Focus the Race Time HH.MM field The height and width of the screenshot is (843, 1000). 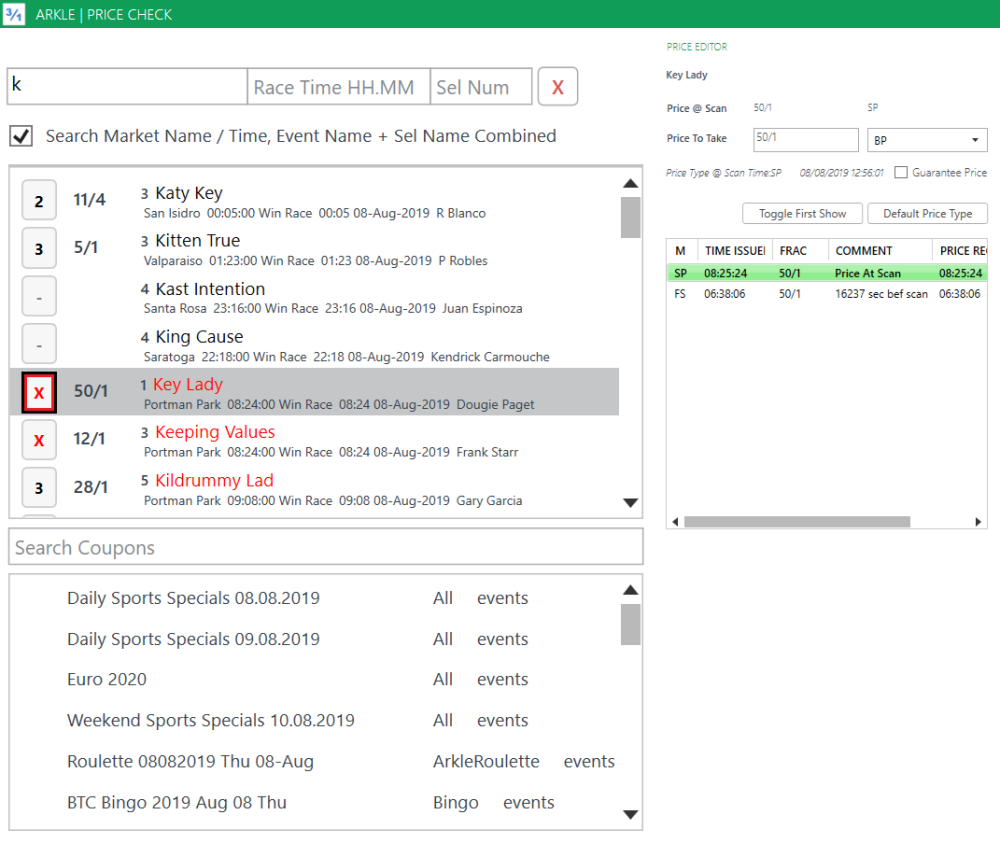(x=339, y=86)
